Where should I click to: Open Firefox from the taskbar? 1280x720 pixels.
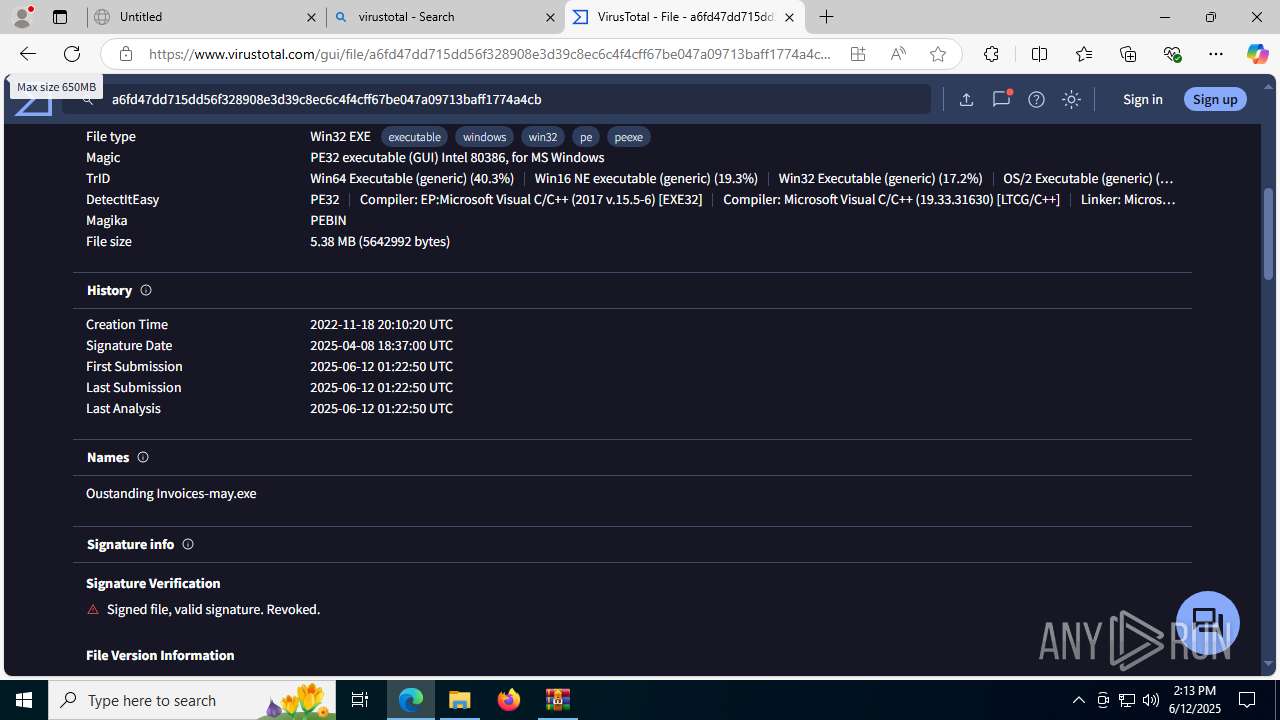coord(509,700)
